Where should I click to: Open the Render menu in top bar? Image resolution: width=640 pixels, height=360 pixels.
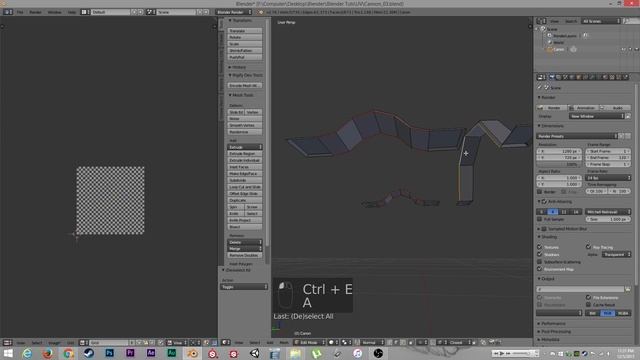point(36,12)
